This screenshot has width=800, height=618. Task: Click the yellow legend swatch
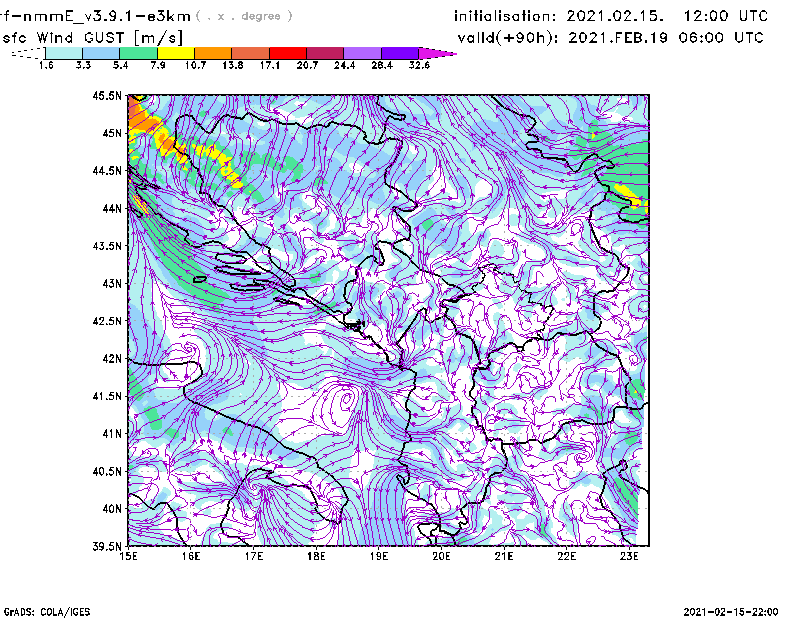click(x=176, y=53)
